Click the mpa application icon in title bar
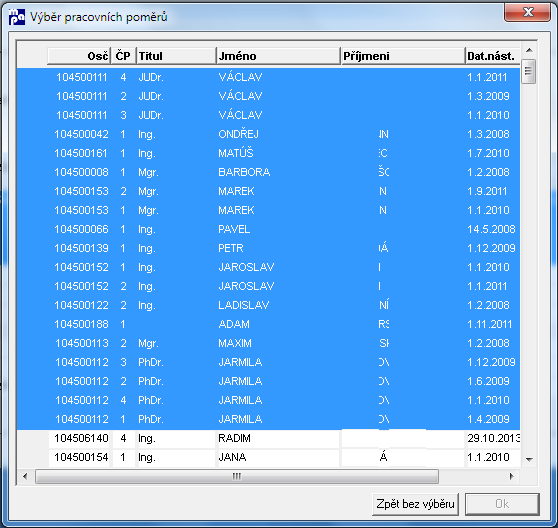The height and width of the screenshot is (528, 558). coord(17,16)
